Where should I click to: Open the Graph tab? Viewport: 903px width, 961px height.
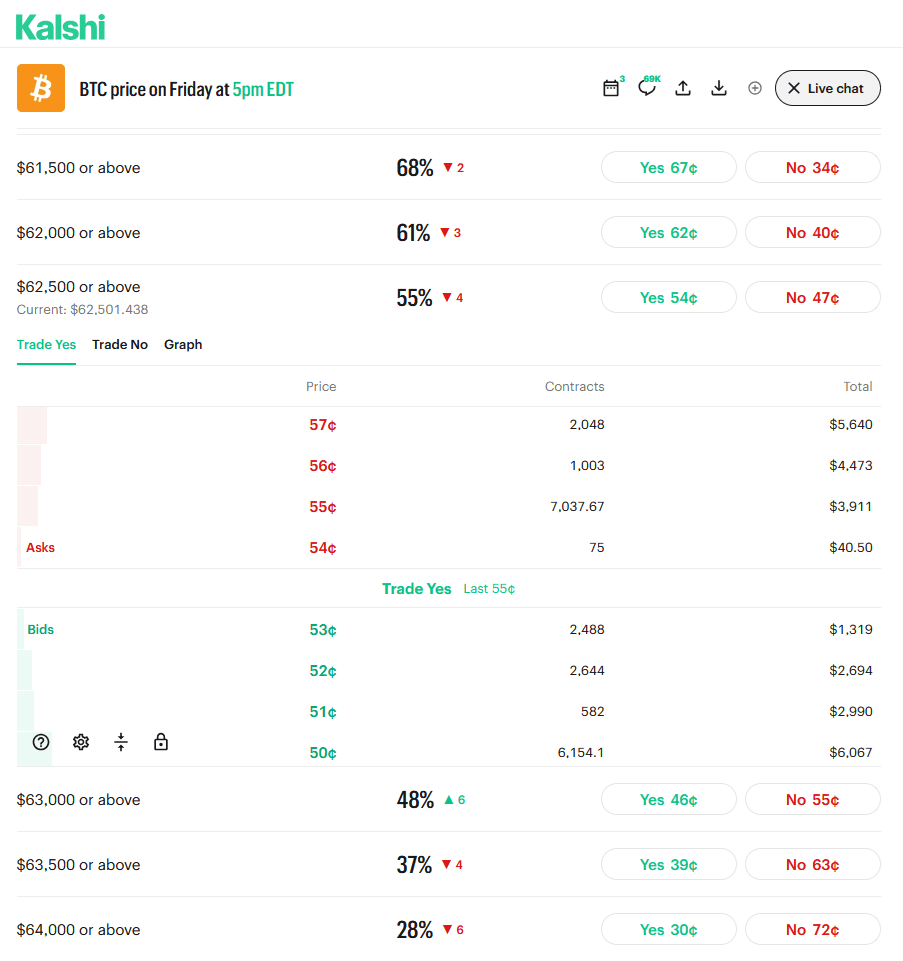183,344
